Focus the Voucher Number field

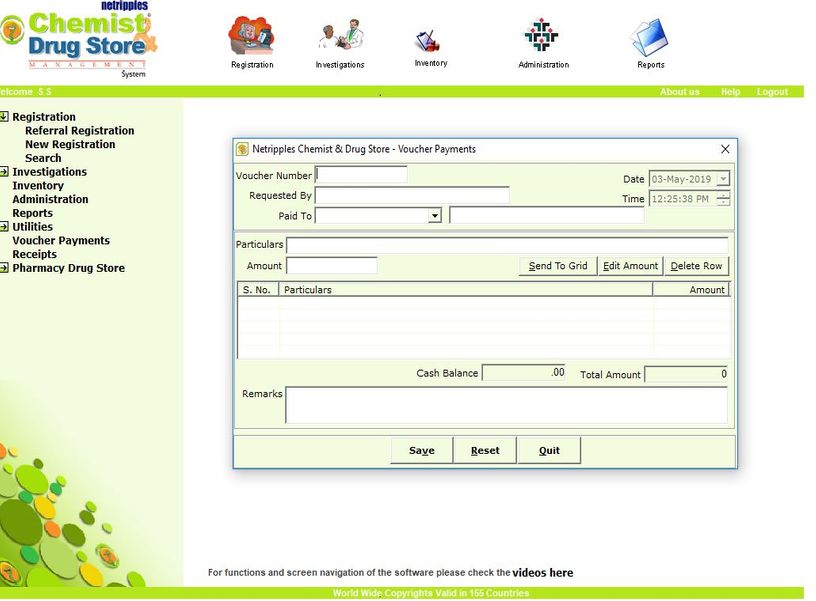pos(361,174)
